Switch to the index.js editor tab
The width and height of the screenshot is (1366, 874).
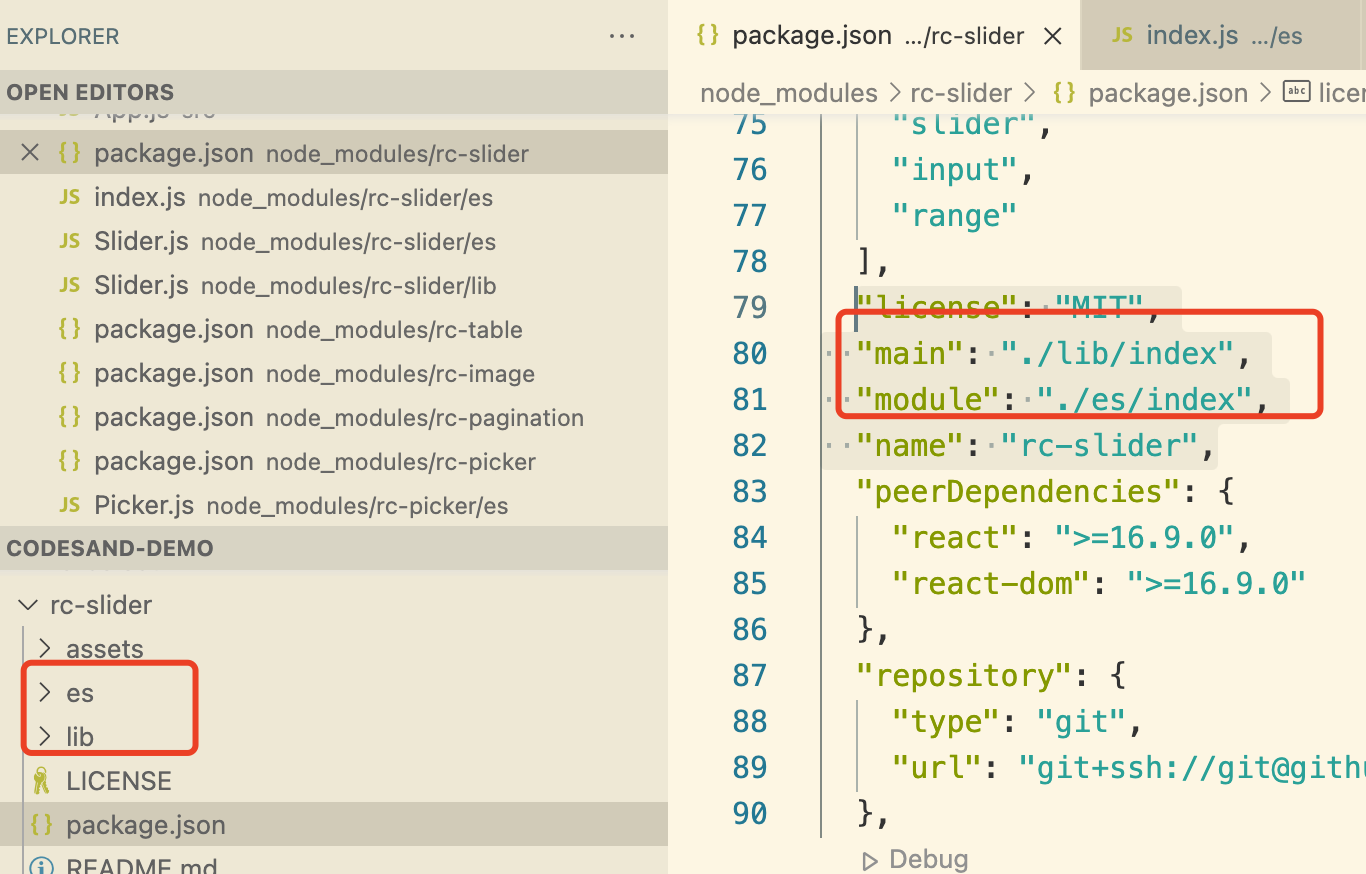coord(1192,36)
